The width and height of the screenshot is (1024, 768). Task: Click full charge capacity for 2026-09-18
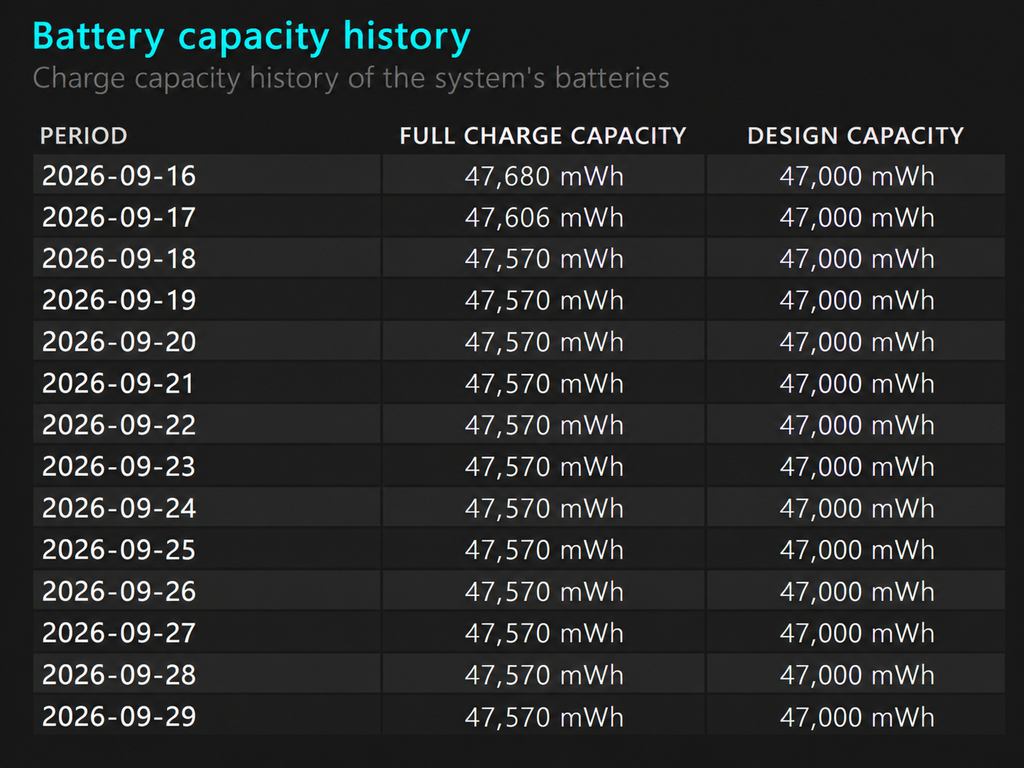click(544, 259)
